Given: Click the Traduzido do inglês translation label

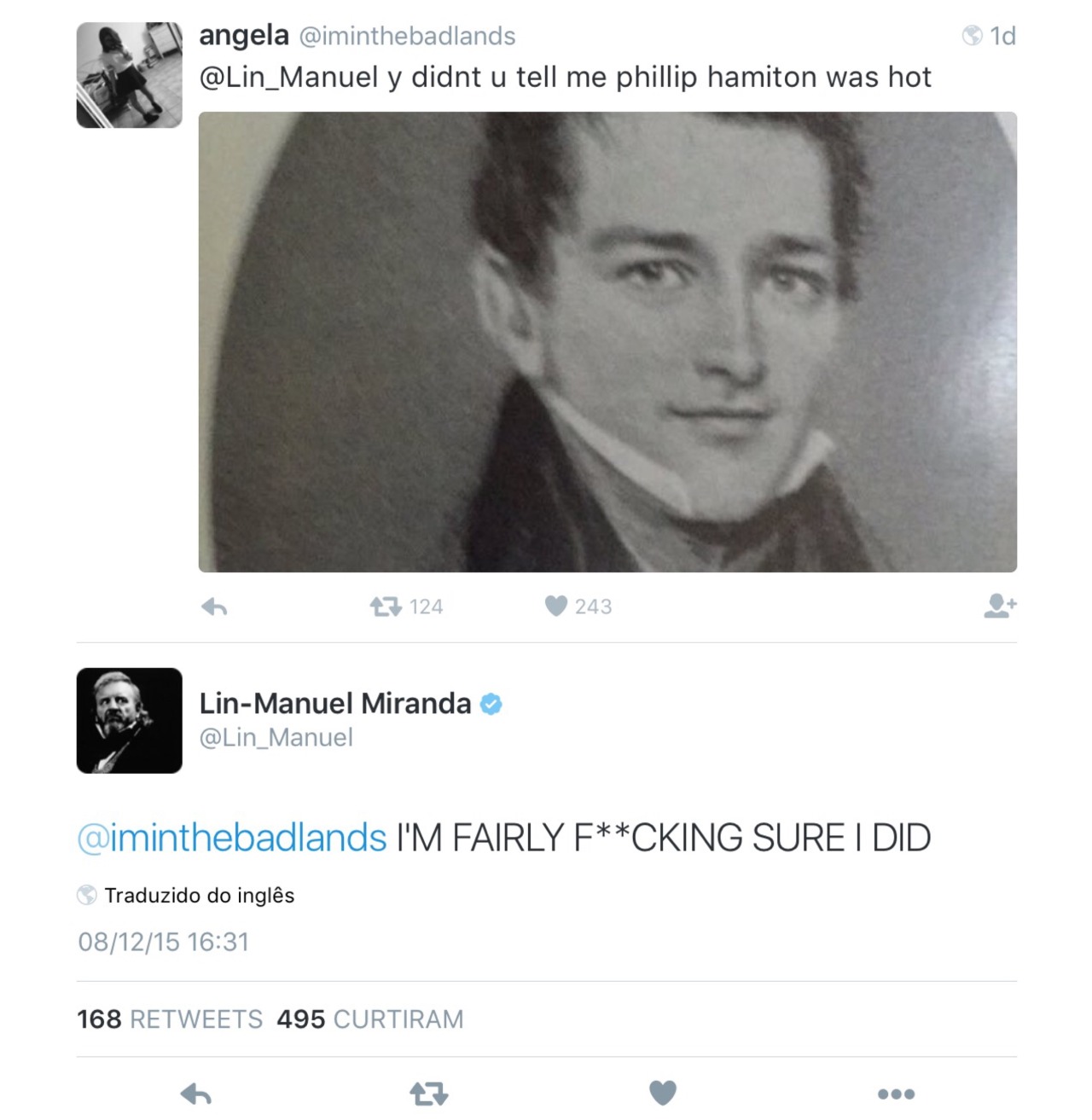Looking at the screenshot, I should pos(200,895).
